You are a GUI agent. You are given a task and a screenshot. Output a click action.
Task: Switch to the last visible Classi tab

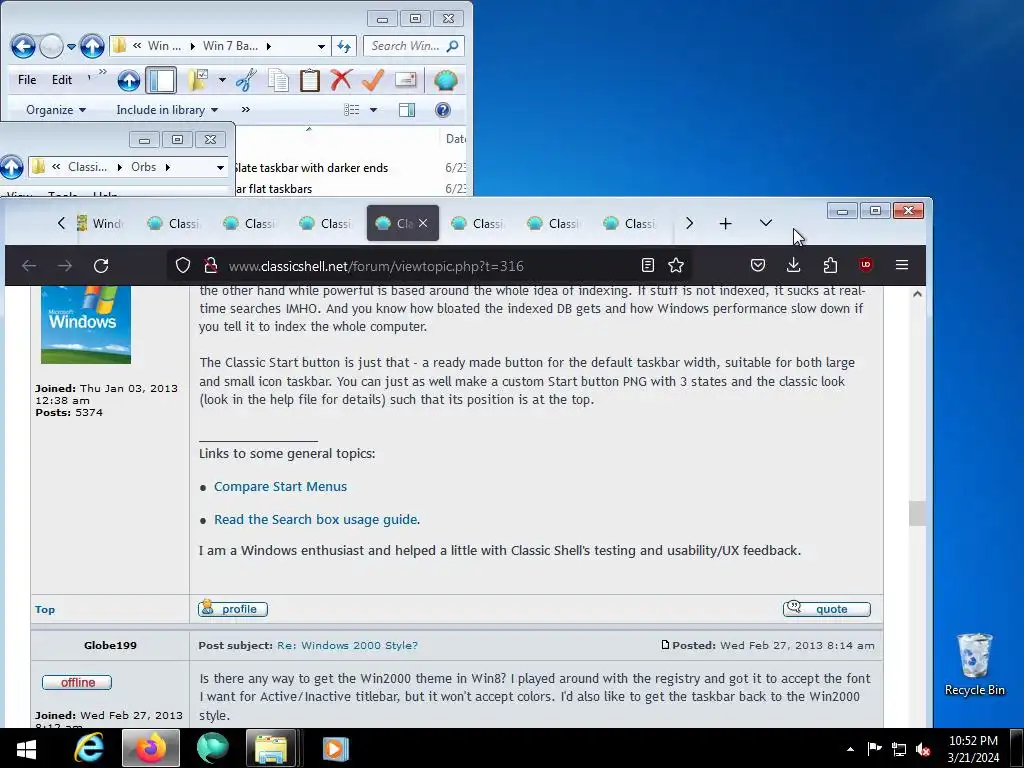pos(631,223)
